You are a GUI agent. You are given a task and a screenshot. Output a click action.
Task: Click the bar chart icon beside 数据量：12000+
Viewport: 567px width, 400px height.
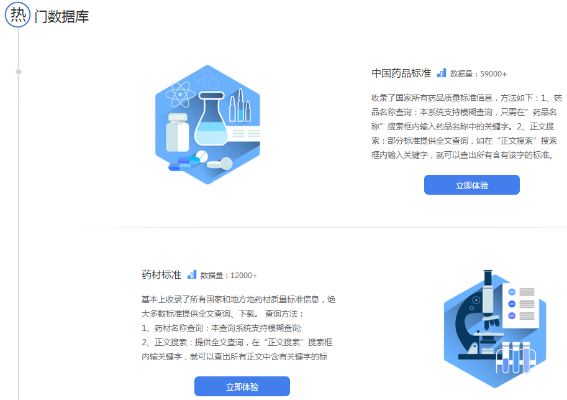[x=192, y=275]
